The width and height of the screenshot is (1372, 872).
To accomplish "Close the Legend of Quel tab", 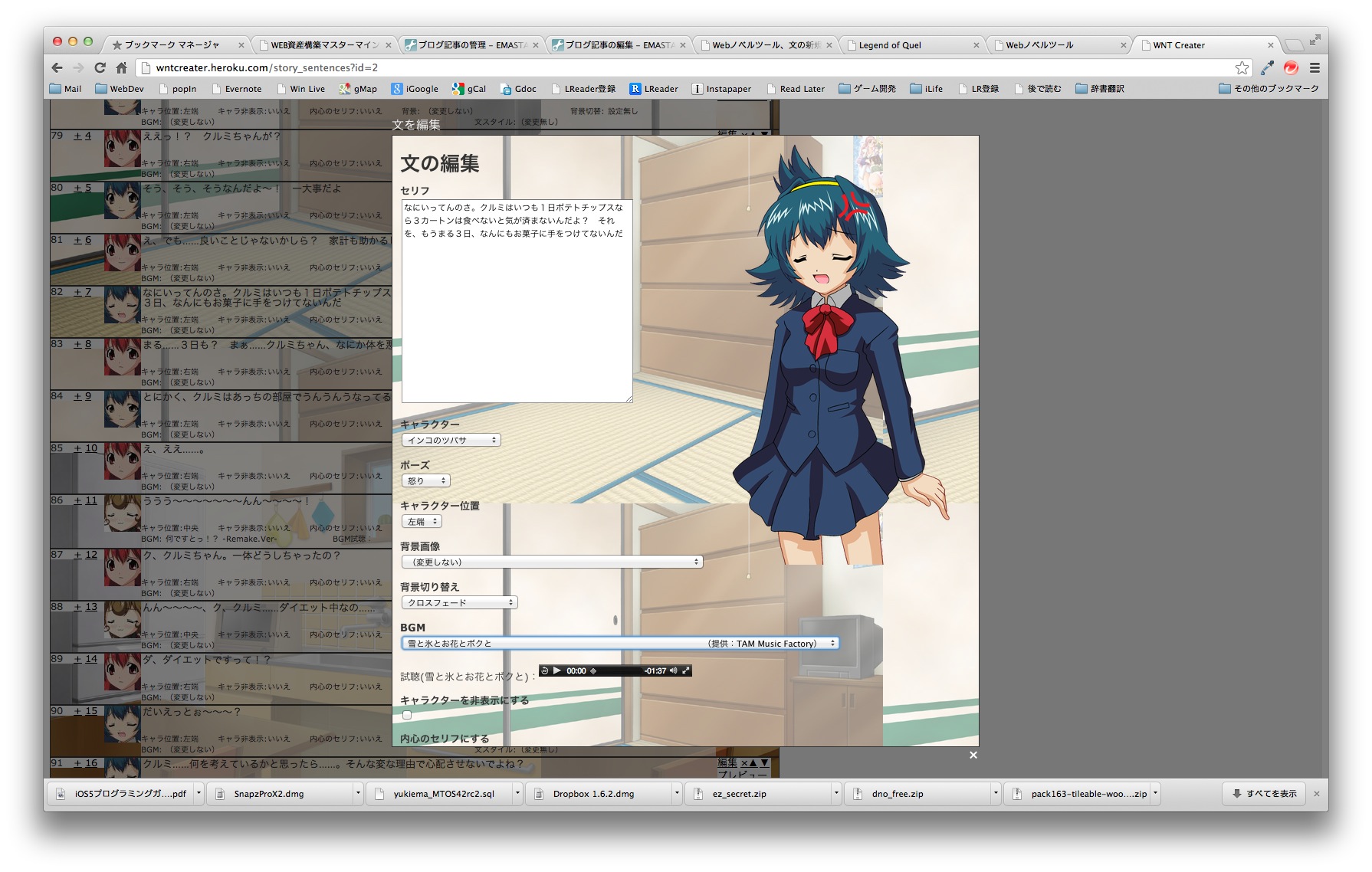I will coord(976,45).
